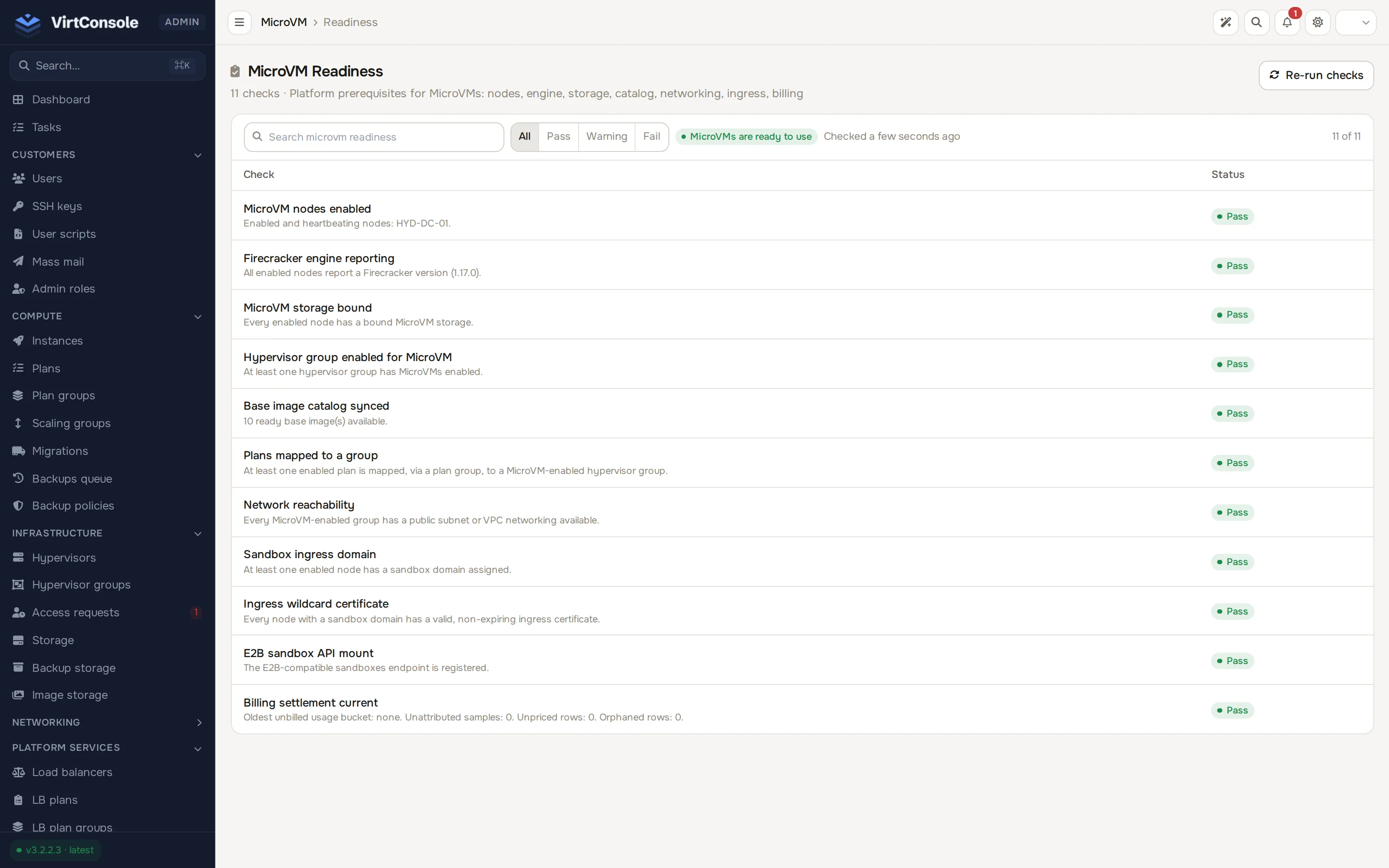The height and width of the screenshot is (868, 1389).
Task: Open the user account dropdown
Action: 1356,23
